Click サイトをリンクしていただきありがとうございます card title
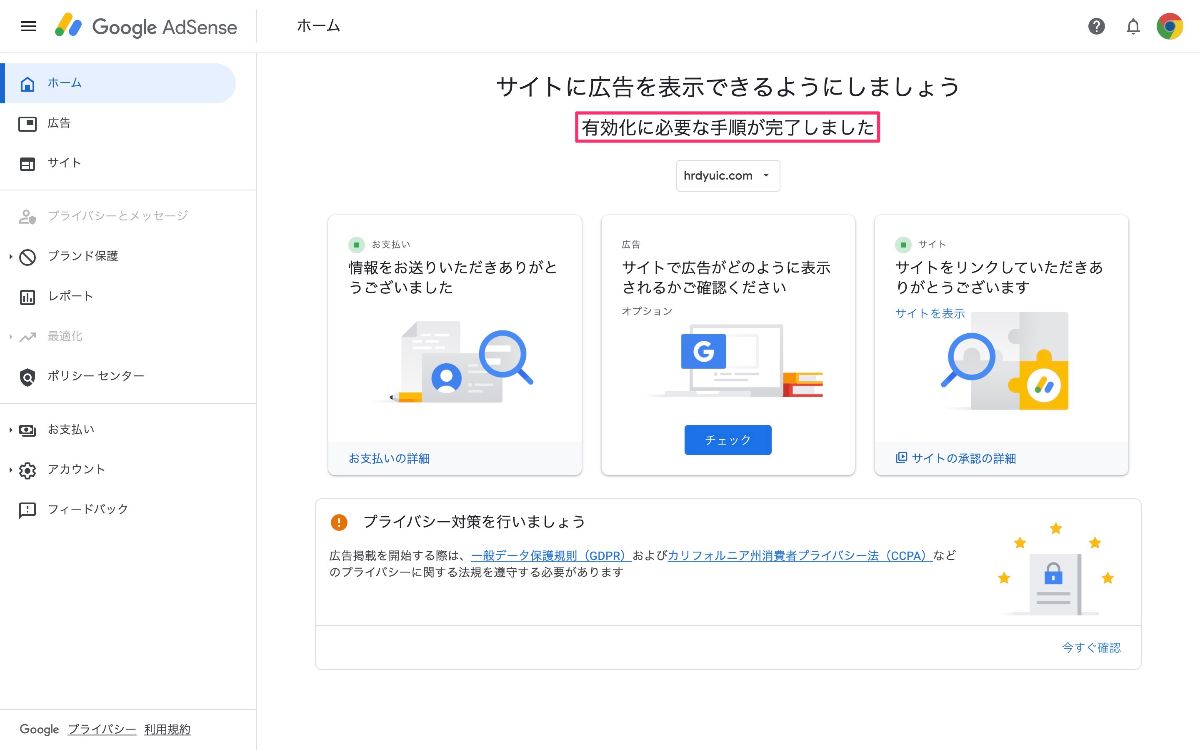This screenshot has width=1200, height=750. click(x=999, y=278)
